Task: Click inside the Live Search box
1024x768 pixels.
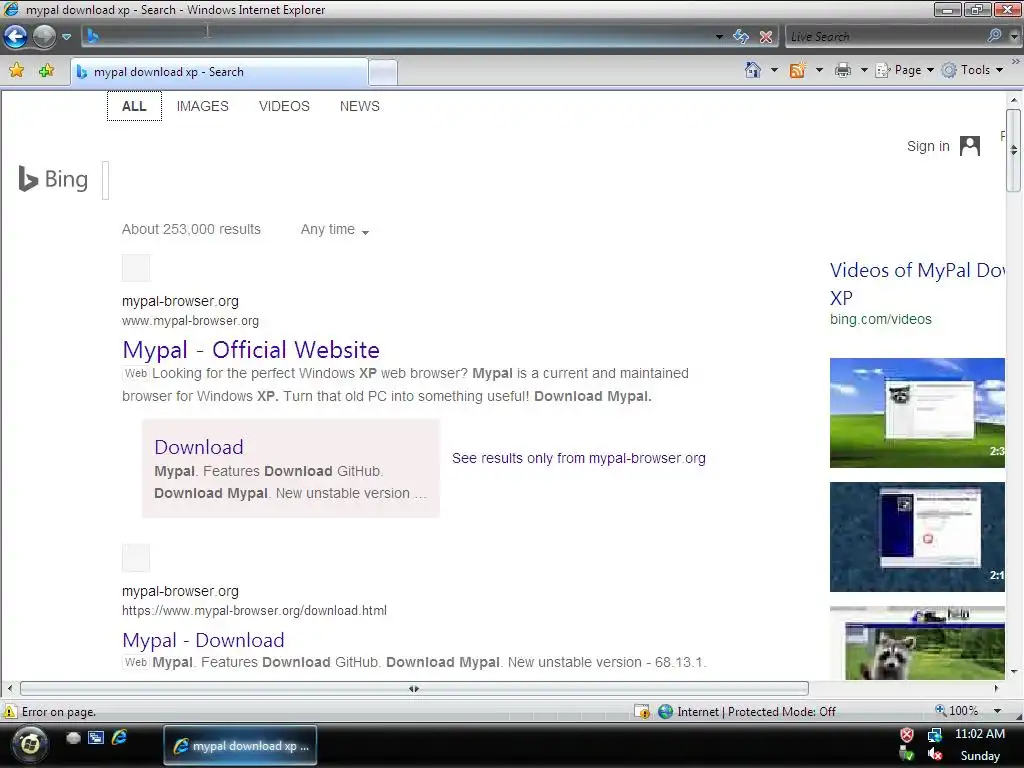Action: pyautogui.click(x=885, y=37)
